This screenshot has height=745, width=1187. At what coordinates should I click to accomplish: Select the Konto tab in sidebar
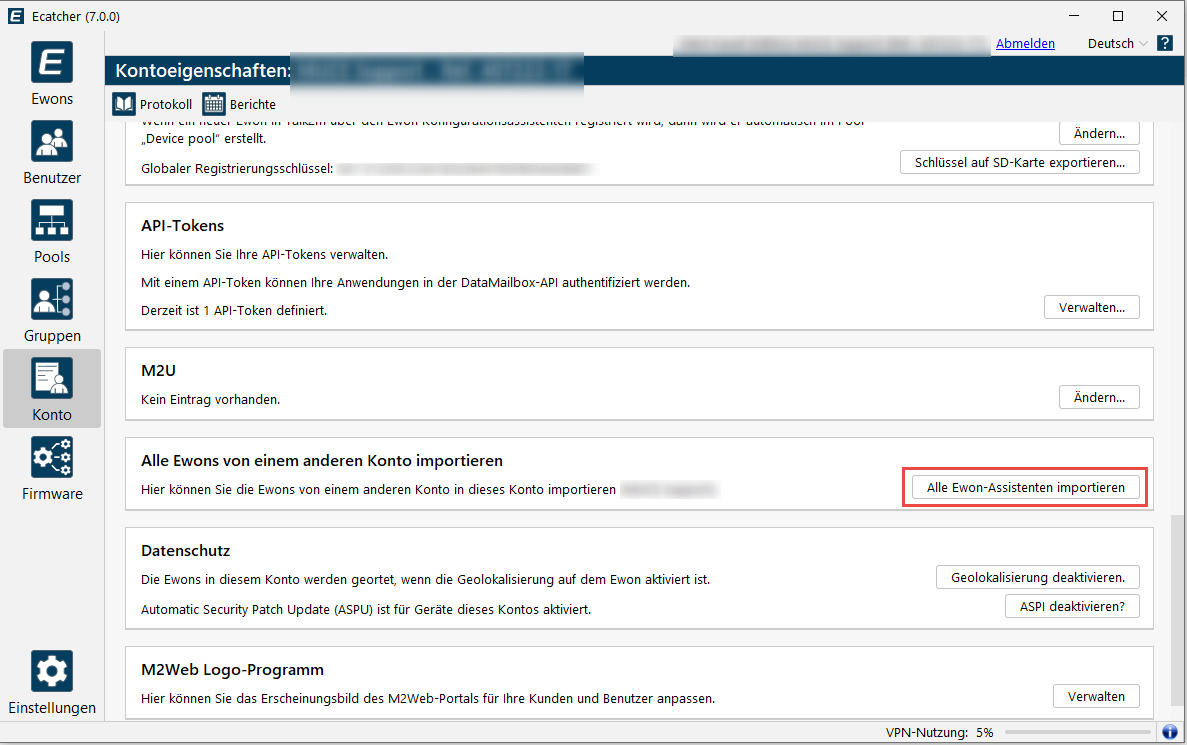(52, 388)
